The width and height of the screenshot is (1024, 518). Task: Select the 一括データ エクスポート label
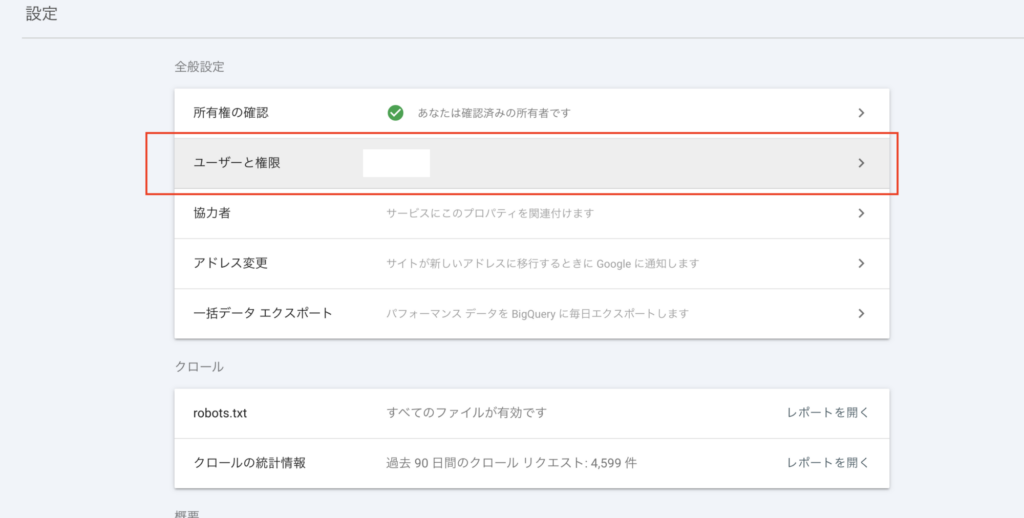[x=263, y=313]
